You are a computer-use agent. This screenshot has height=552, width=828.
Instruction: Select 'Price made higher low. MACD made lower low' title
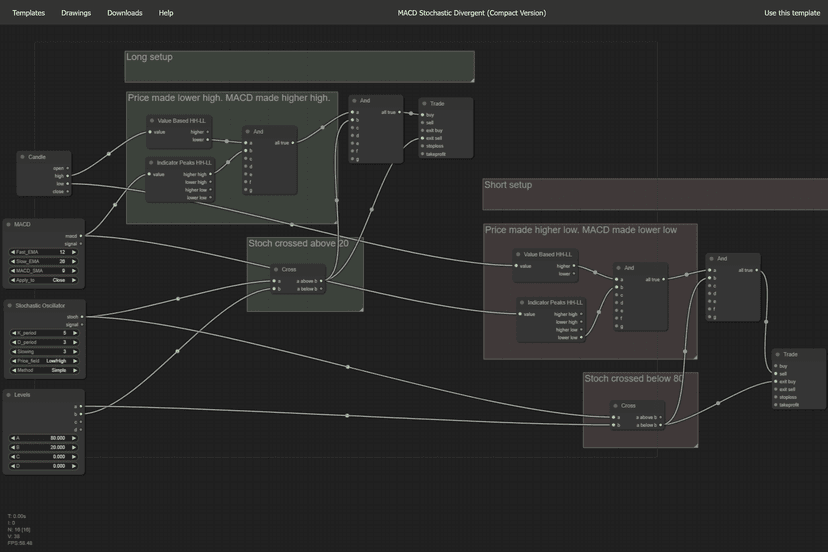click(581, 230)
